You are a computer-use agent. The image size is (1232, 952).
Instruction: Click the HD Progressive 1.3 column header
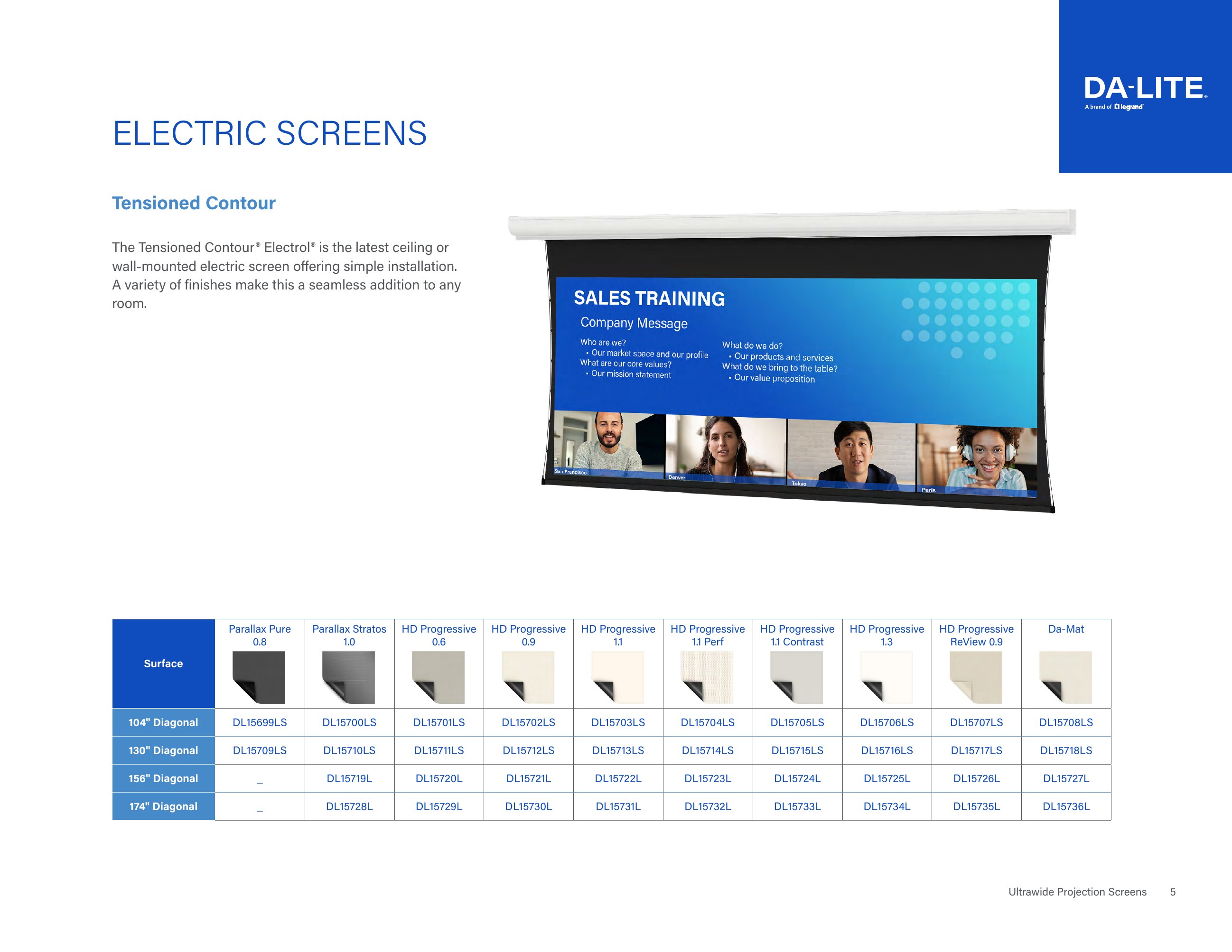click(887, 635)
